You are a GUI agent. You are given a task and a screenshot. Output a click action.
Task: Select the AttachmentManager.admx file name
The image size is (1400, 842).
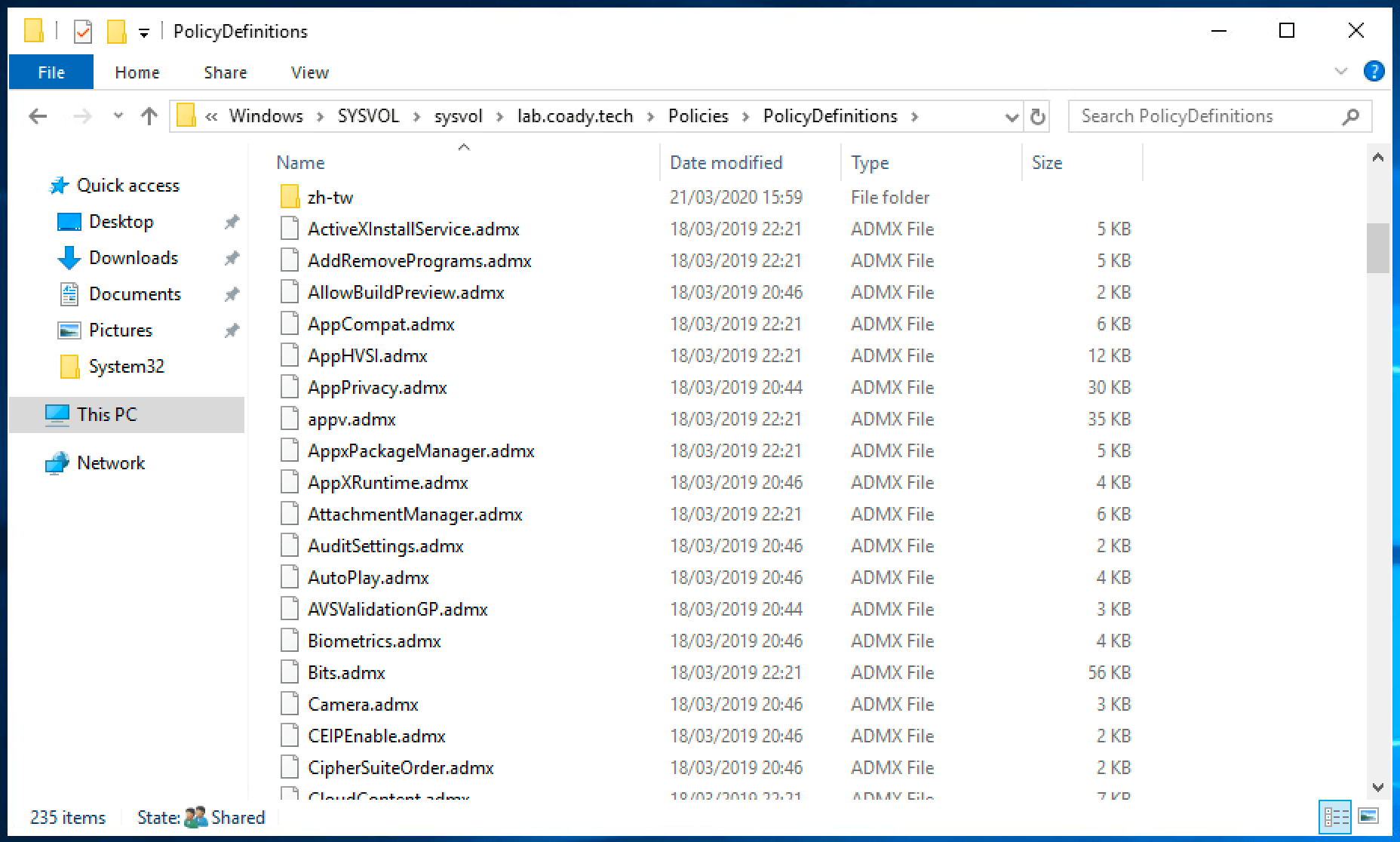pos(415,515)
